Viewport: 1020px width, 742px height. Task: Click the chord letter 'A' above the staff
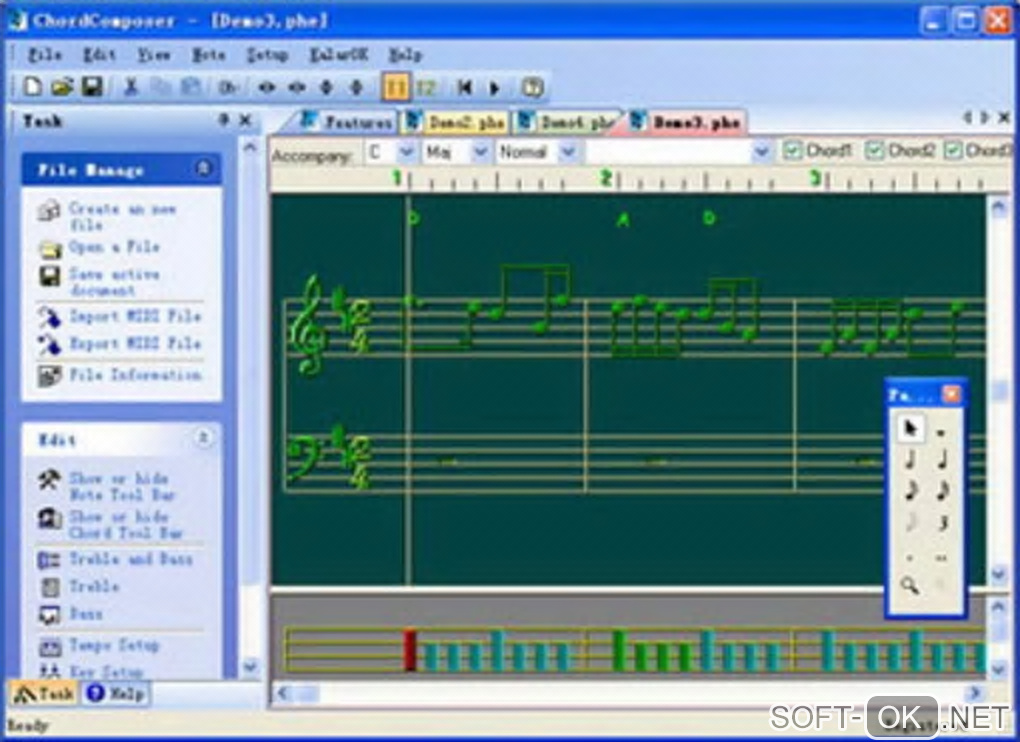click(x=623, y=220)
